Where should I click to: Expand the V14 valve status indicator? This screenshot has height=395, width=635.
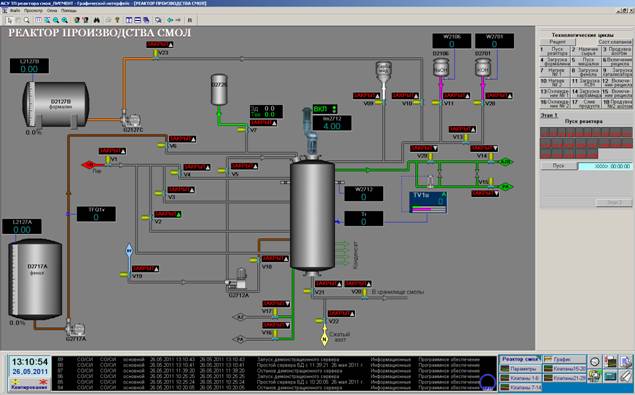[x=484, y=149]
